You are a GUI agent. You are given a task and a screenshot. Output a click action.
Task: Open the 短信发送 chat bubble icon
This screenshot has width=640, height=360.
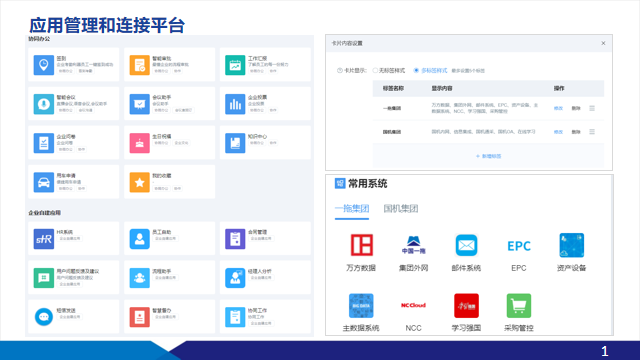click(x=44, y=317)
